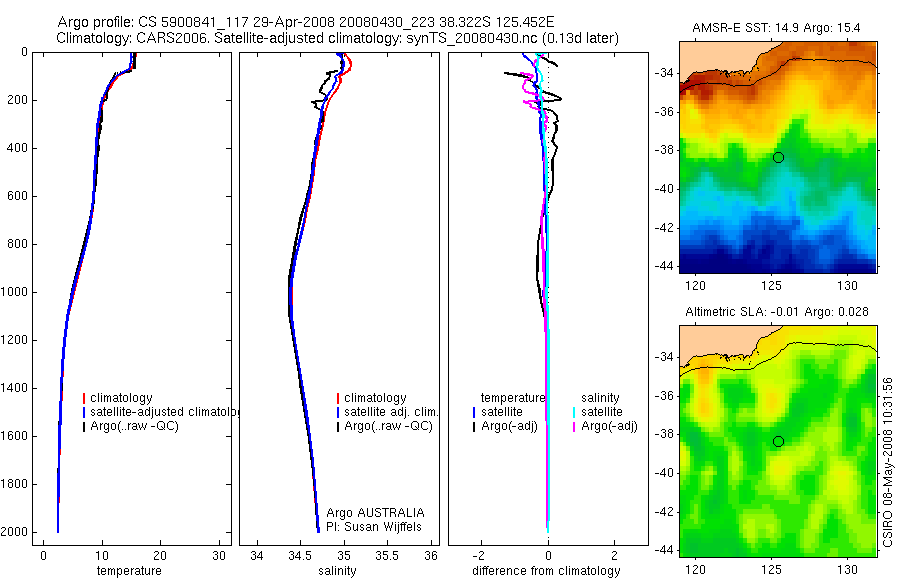Click the CARS2006 climatology subtitle line

338,38
